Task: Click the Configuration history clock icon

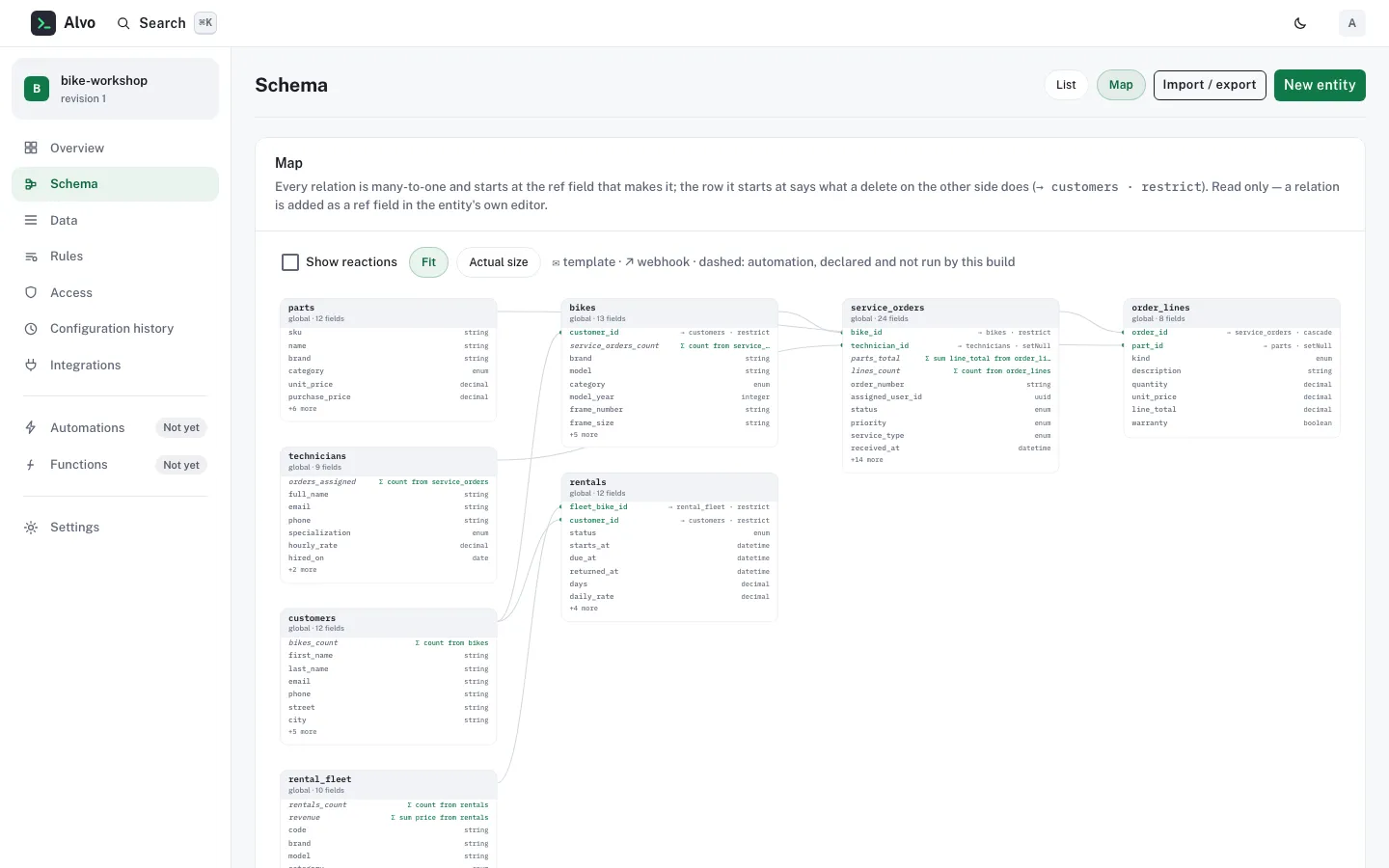Action: 31,329
